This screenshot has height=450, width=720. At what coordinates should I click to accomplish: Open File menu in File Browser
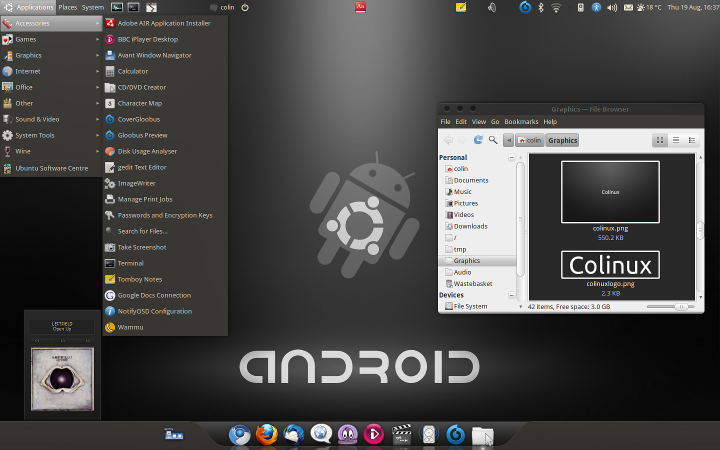click(445, 122)
